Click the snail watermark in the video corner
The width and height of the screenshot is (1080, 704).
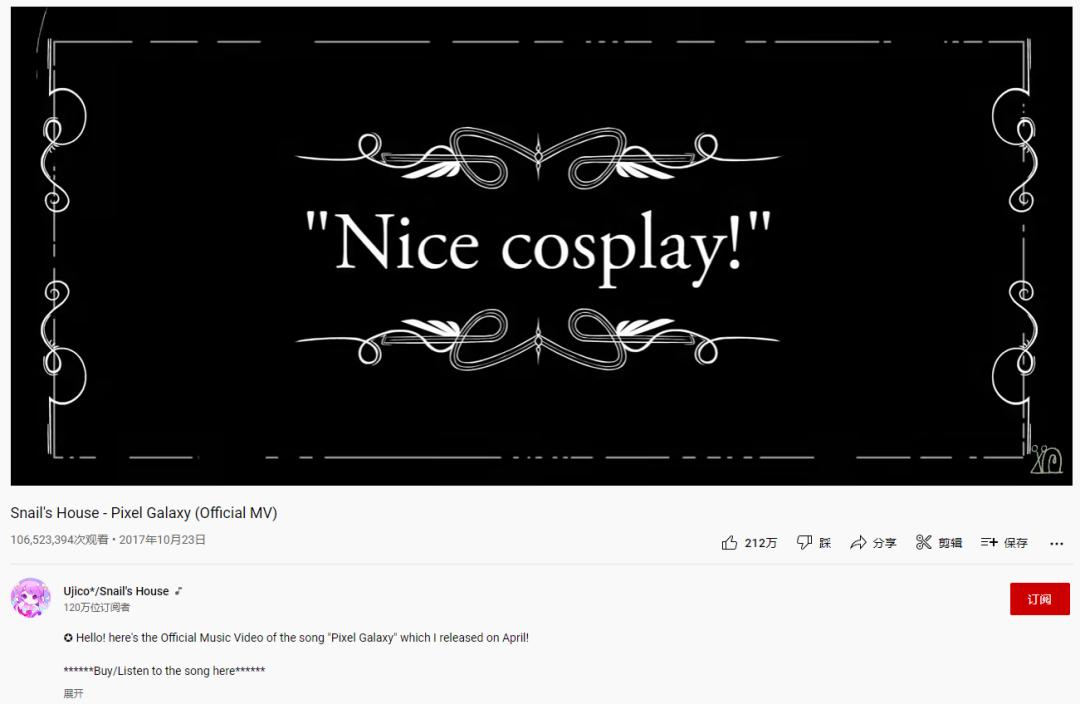click(x=1046, y=460)
